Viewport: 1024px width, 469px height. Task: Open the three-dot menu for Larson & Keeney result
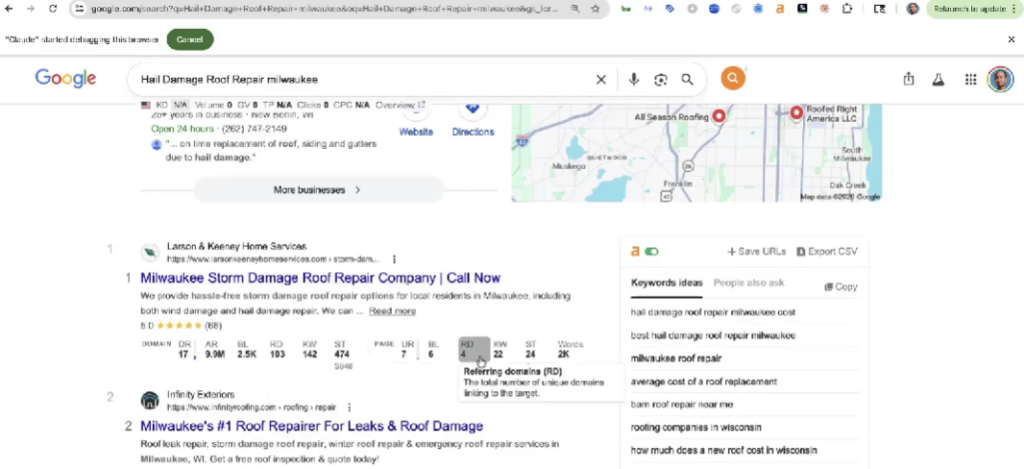coord(394,259)
